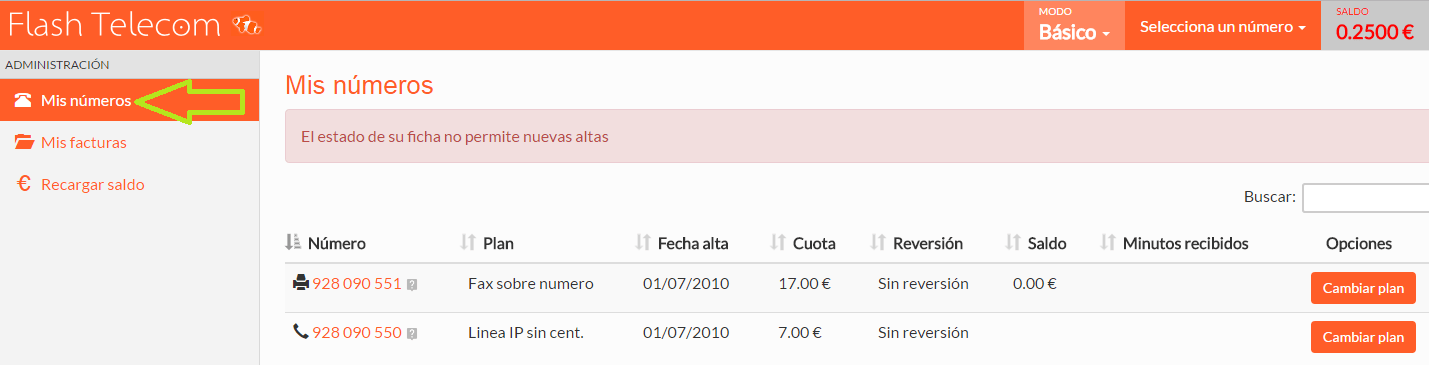1429x365 pixels.
Task: Click the Saldo 0.2500 € balance box
Action: point(1375,25)
